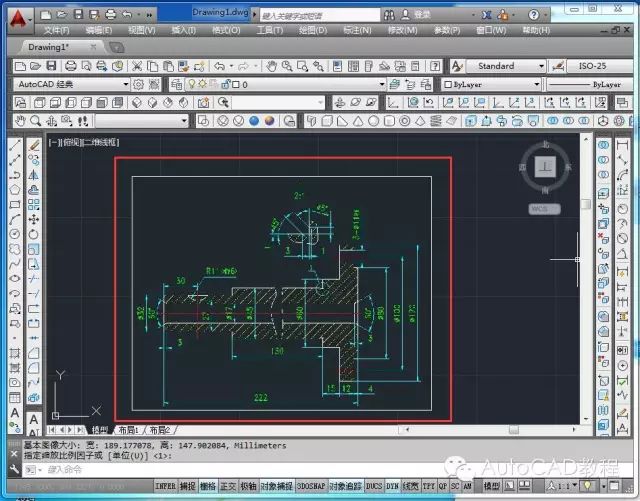Toggle 3DOSNAP in status bar
640x501 pixels.
click(x=311, y=486)
